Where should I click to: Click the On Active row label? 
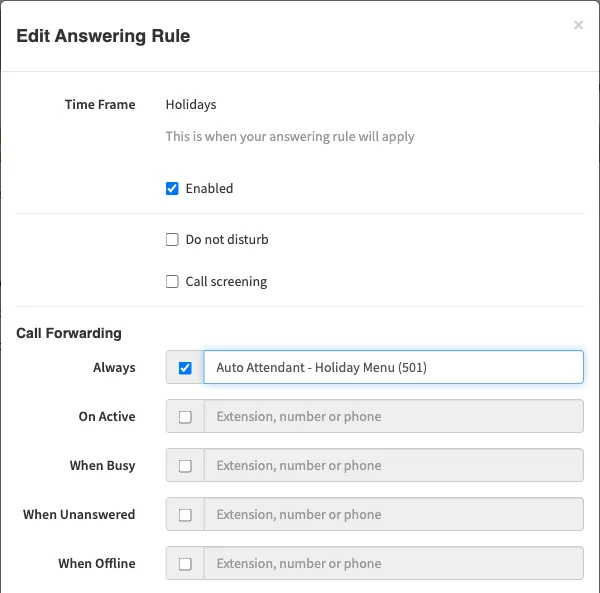point(107,416)
